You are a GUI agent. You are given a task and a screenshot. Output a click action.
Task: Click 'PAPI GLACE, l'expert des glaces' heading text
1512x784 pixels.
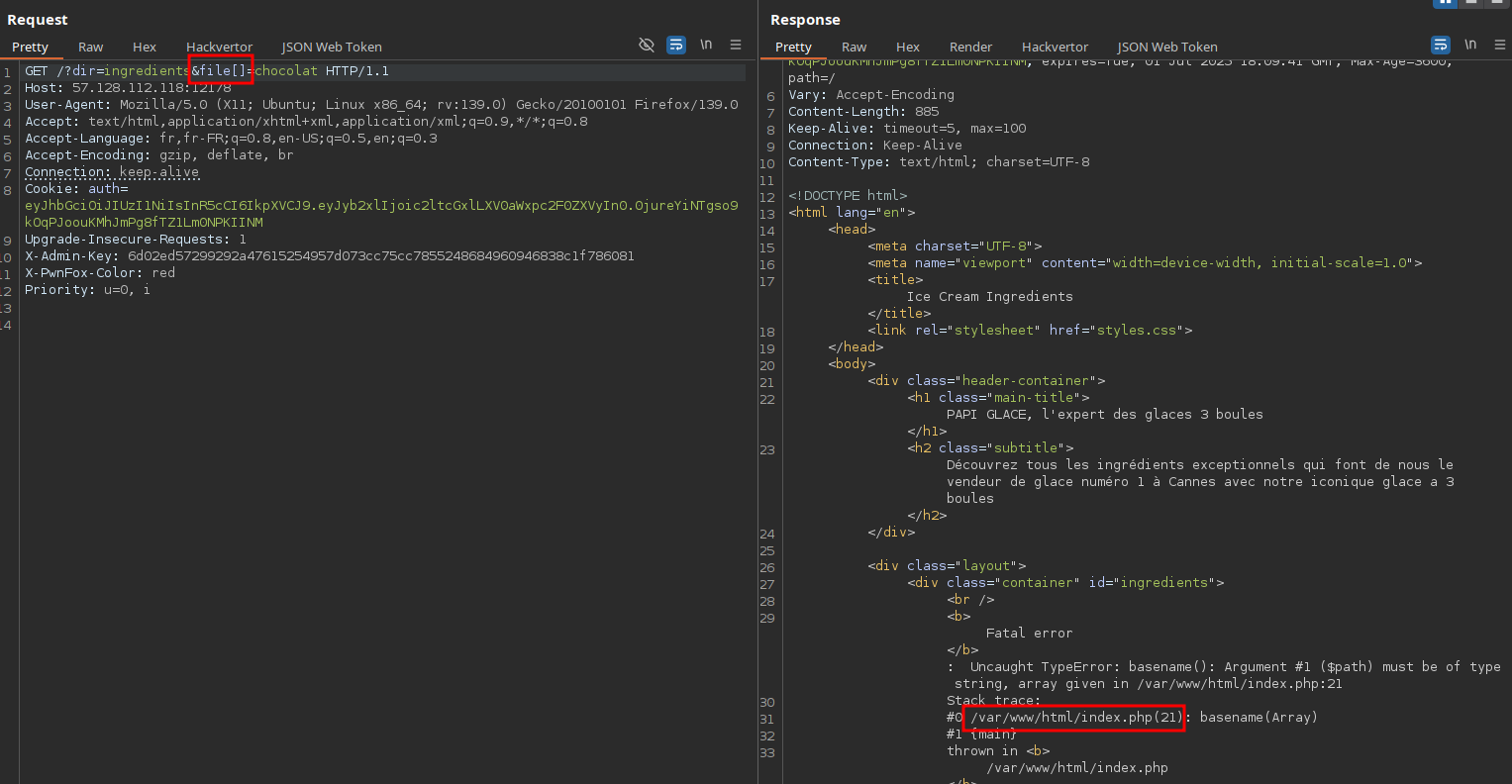point(1105,415)
